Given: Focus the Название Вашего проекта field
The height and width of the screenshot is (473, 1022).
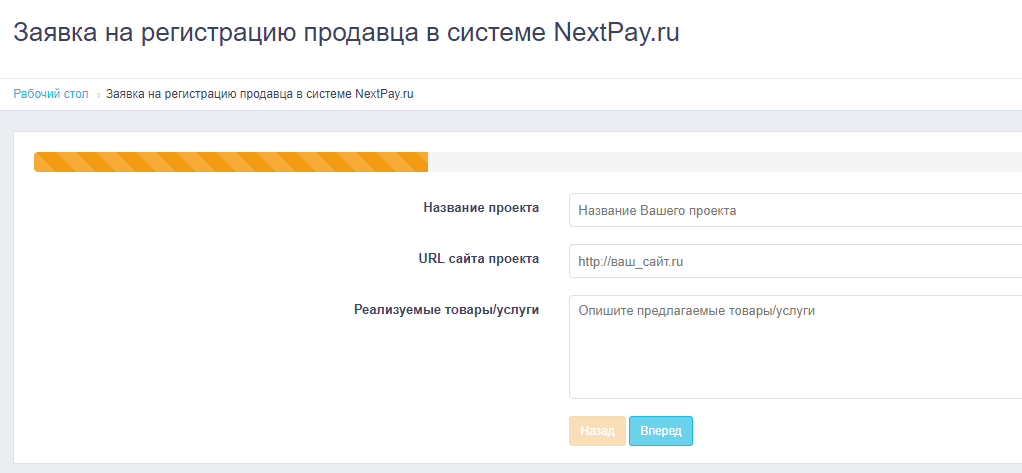Looking at the screenshot, I should point(795,210).
